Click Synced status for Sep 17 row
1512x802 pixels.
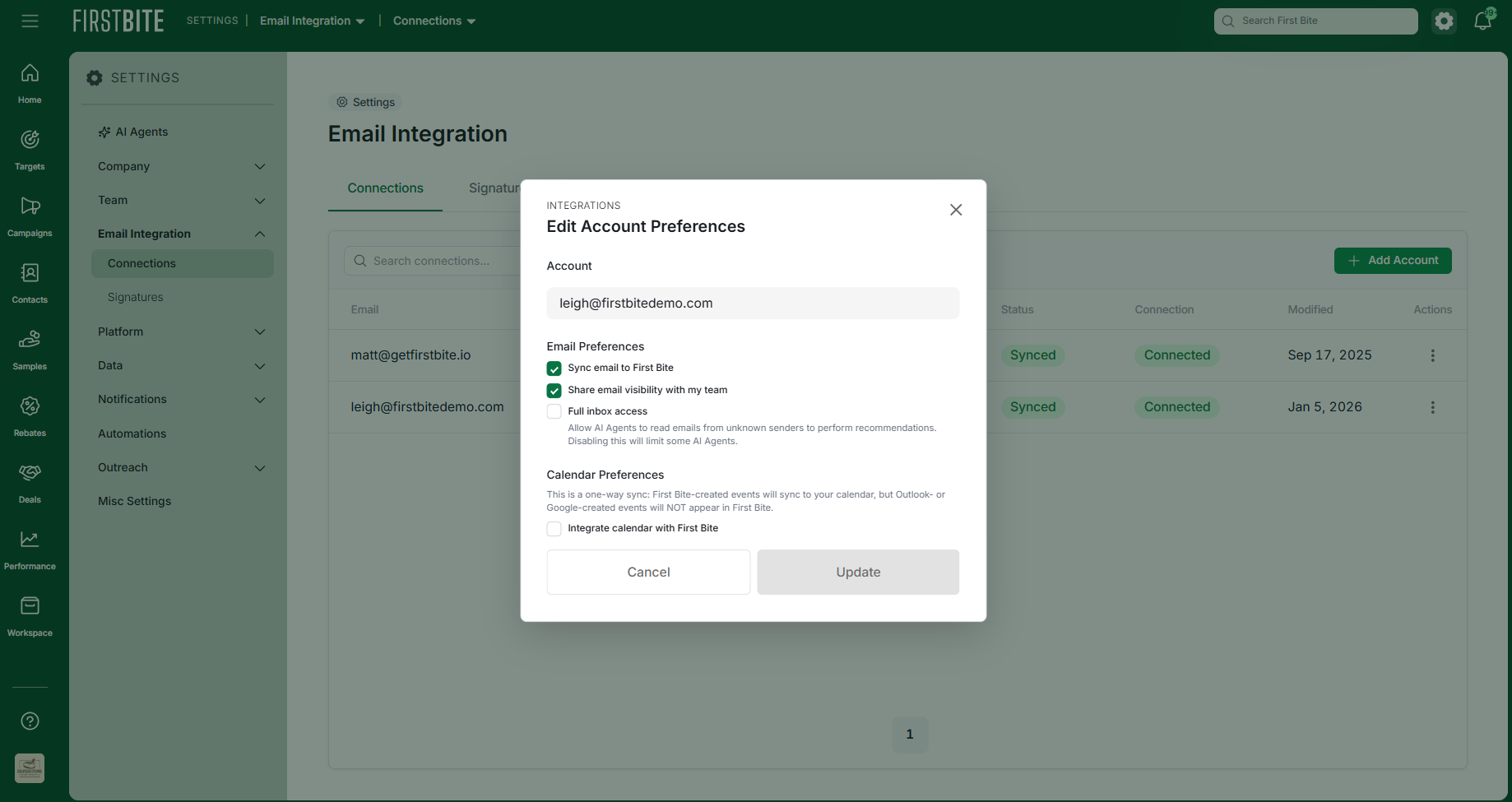[1032, 355]
